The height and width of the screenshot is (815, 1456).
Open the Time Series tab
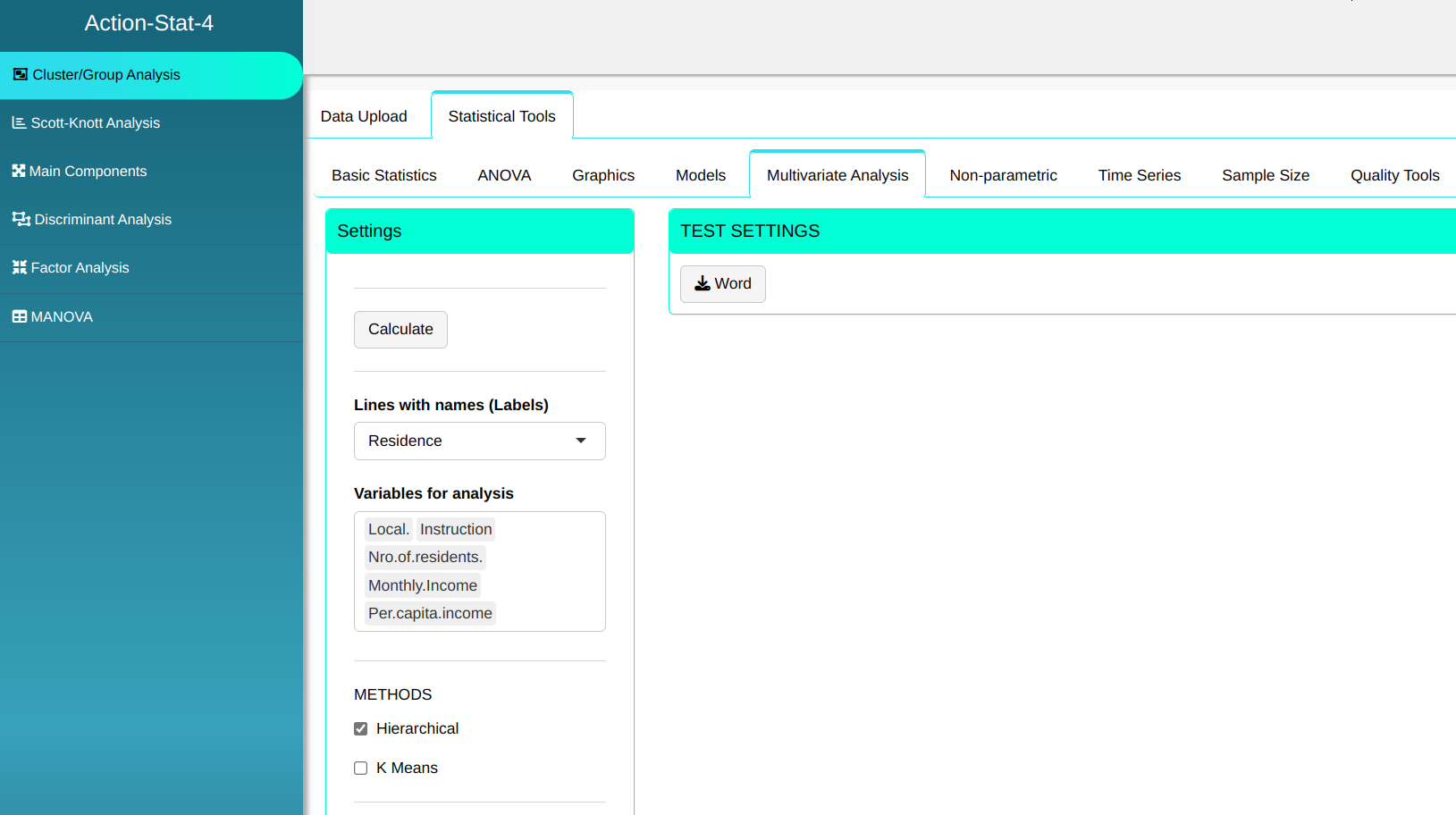click(1139, 176)
